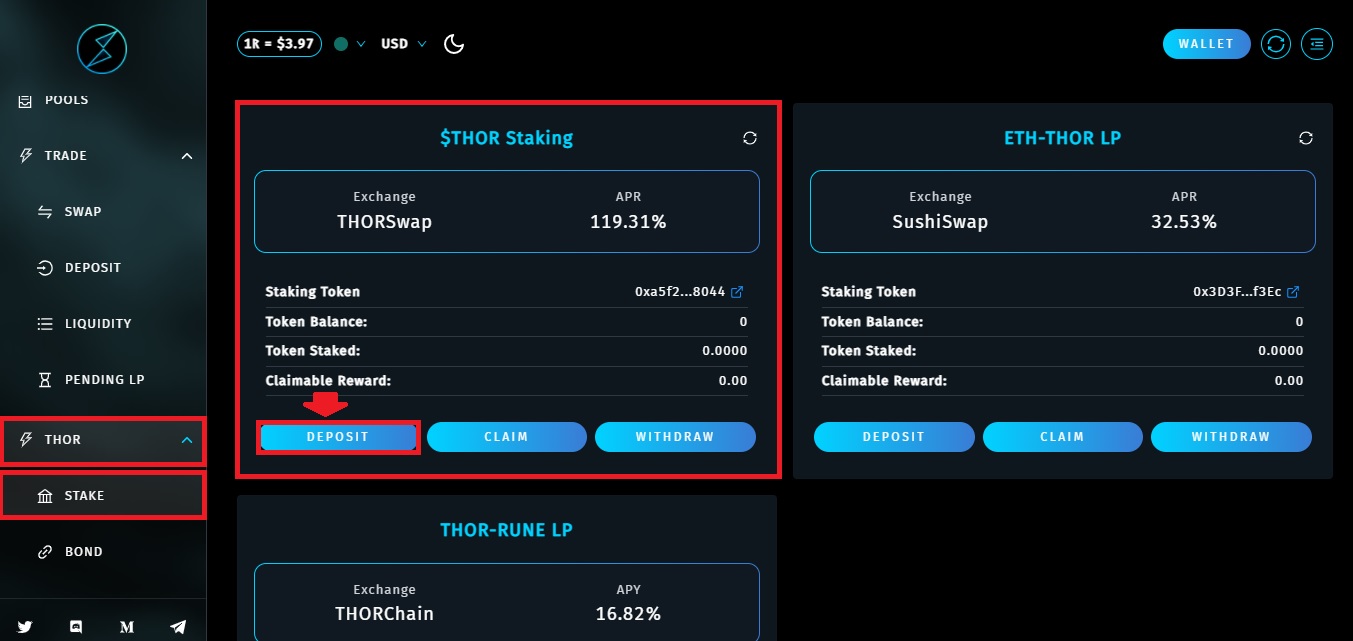Click the 16.82% APY value

click(628, 614)
